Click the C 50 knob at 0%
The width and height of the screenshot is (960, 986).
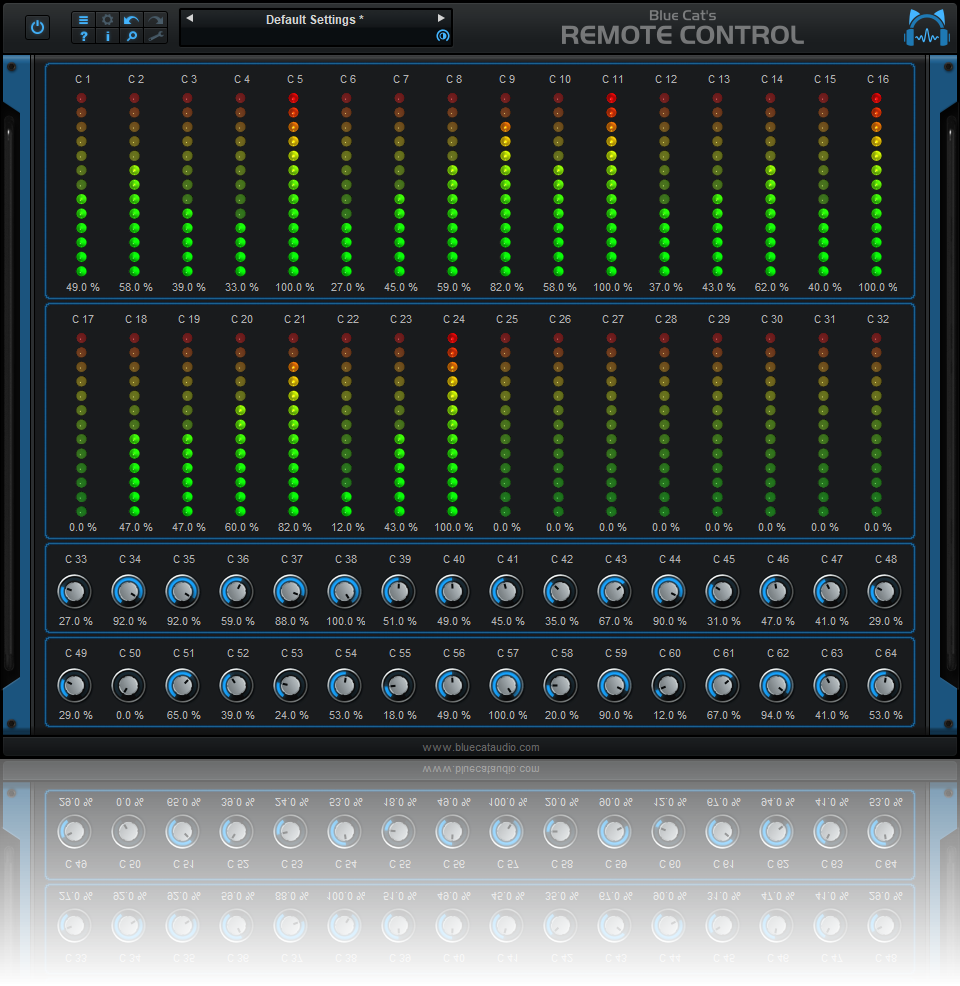(x=128, y=685)
